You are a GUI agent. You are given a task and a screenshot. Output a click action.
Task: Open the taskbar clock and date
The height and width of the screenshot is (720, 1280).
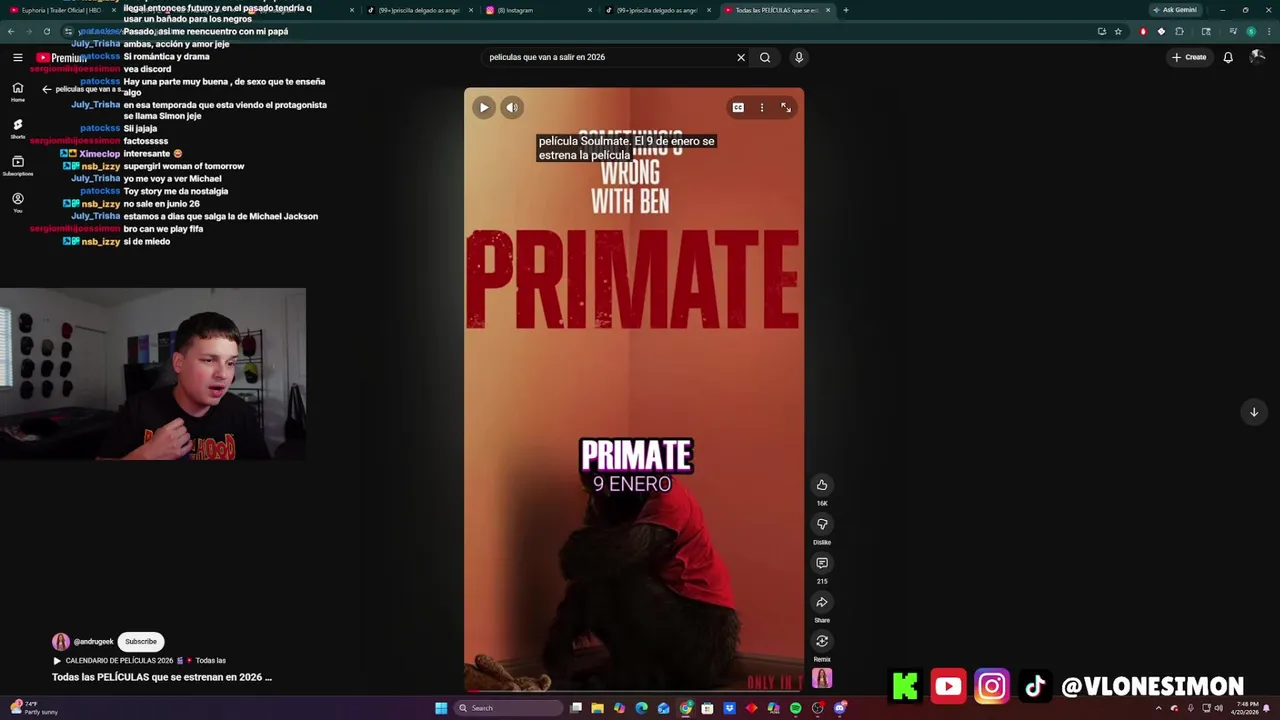pyautogui.click(x=1246, y=708)
